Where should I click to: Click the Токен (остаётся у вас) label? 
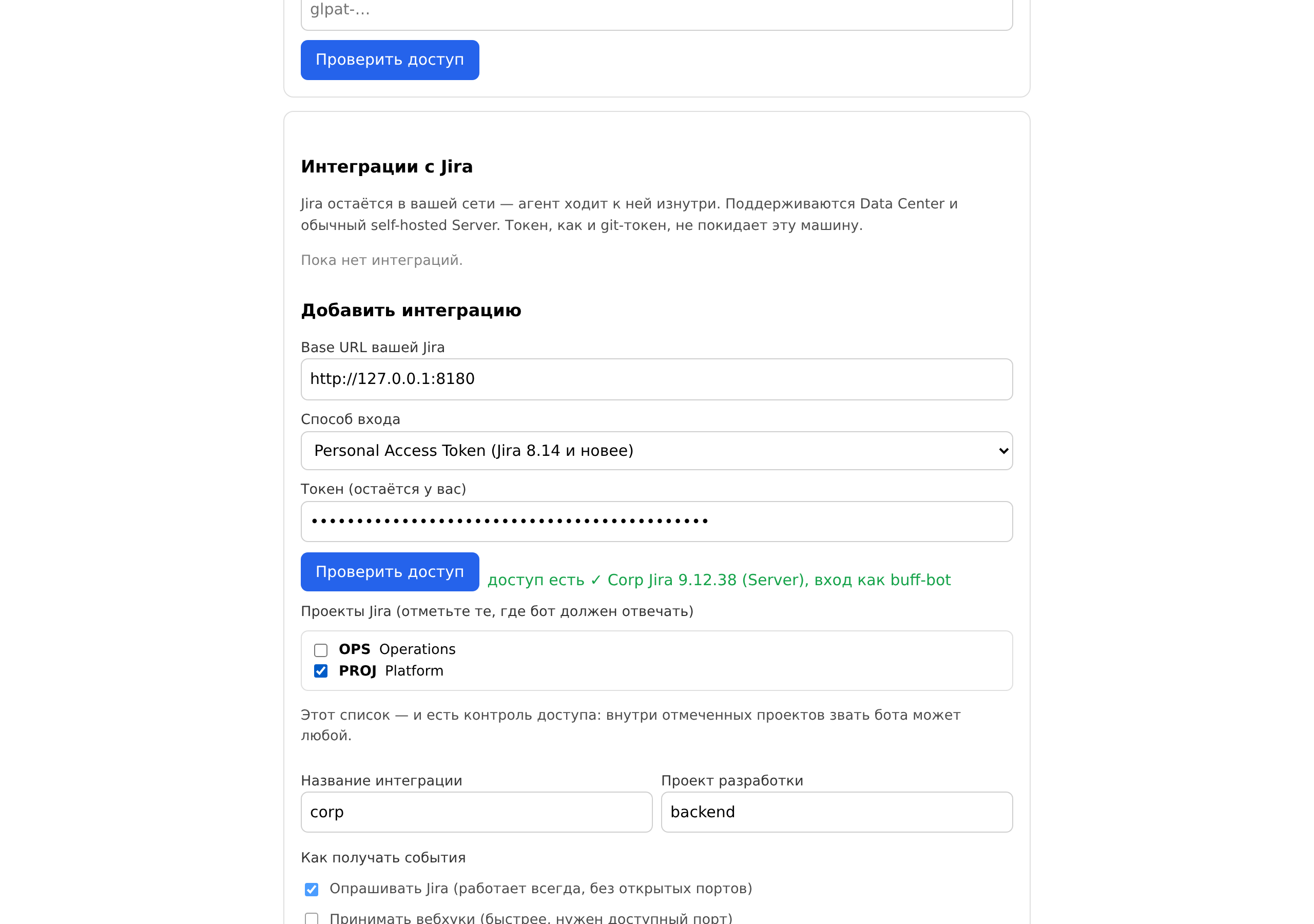tap(383, 489)
